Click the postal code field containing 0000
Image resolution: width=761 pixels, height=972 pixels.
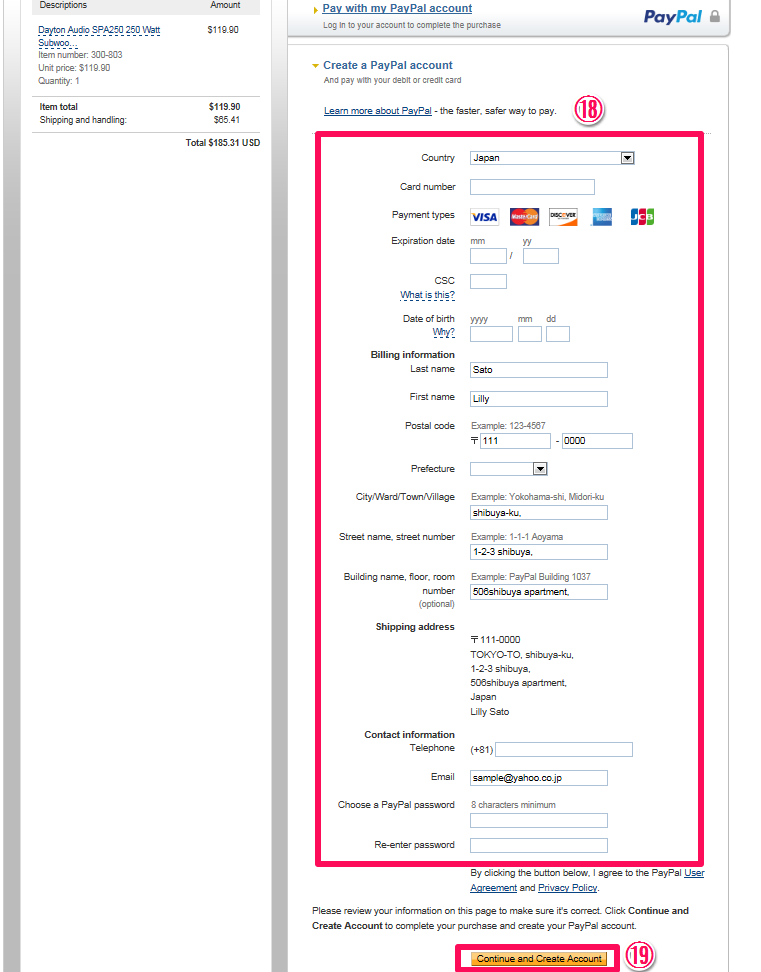[x=597, y=441]
